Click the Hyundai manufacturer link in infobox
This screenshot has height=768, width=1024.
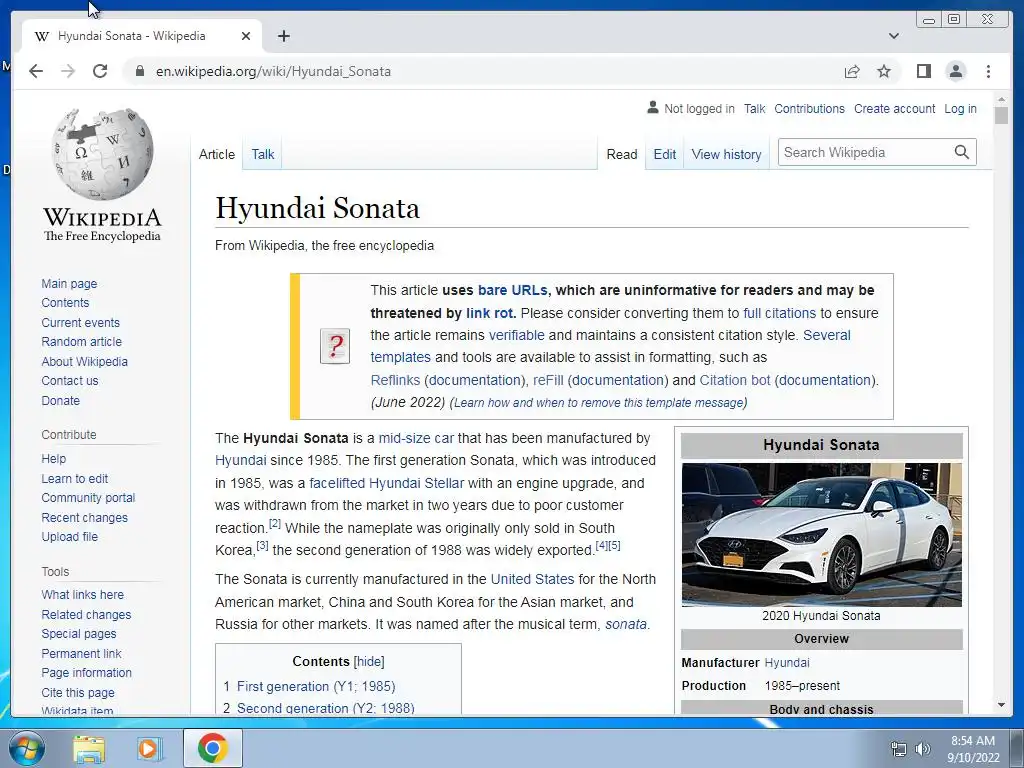(x=787, y=663)
